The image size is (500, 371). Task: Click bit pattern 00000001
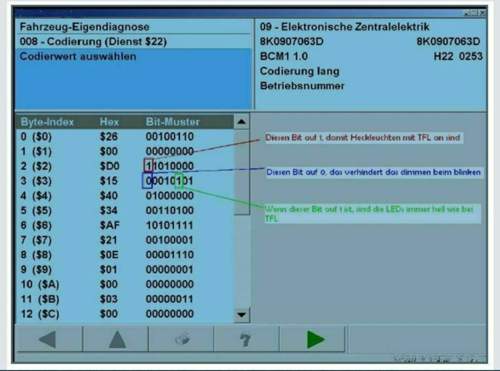(x=170, y=269)
